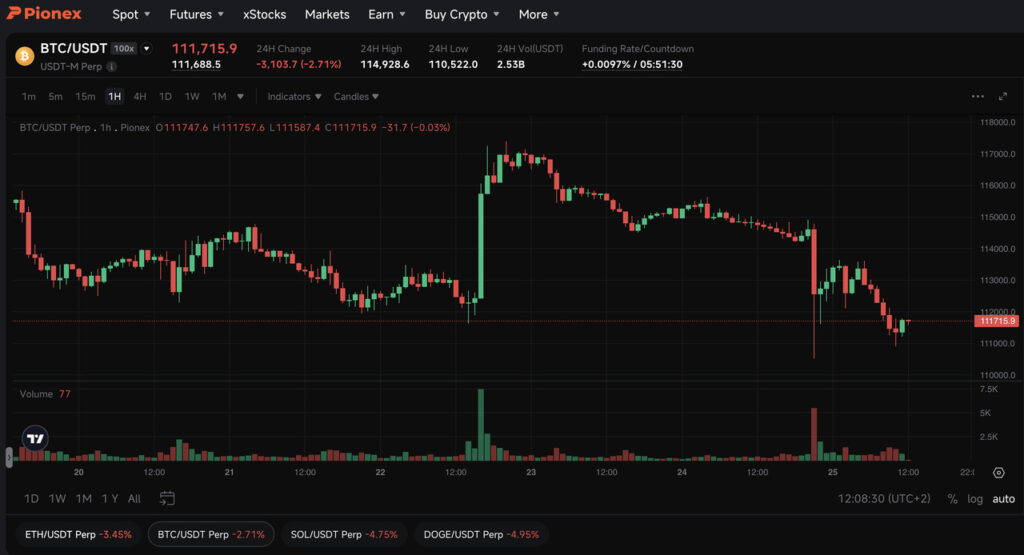Image resolution: width=1024 pixels, height=555 pixels.
Task: Open the Indicators dropdown
Action: pyautogui.click(x=294, y=97)
